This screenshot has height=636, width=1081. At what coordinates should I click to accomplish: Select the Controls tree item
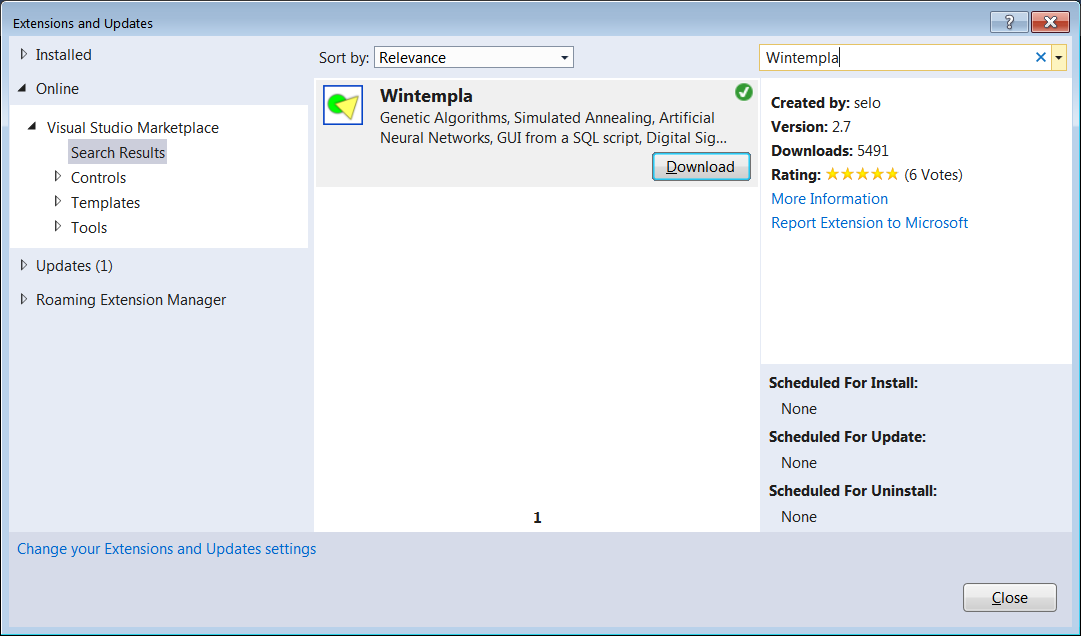(x=99, y=178)
